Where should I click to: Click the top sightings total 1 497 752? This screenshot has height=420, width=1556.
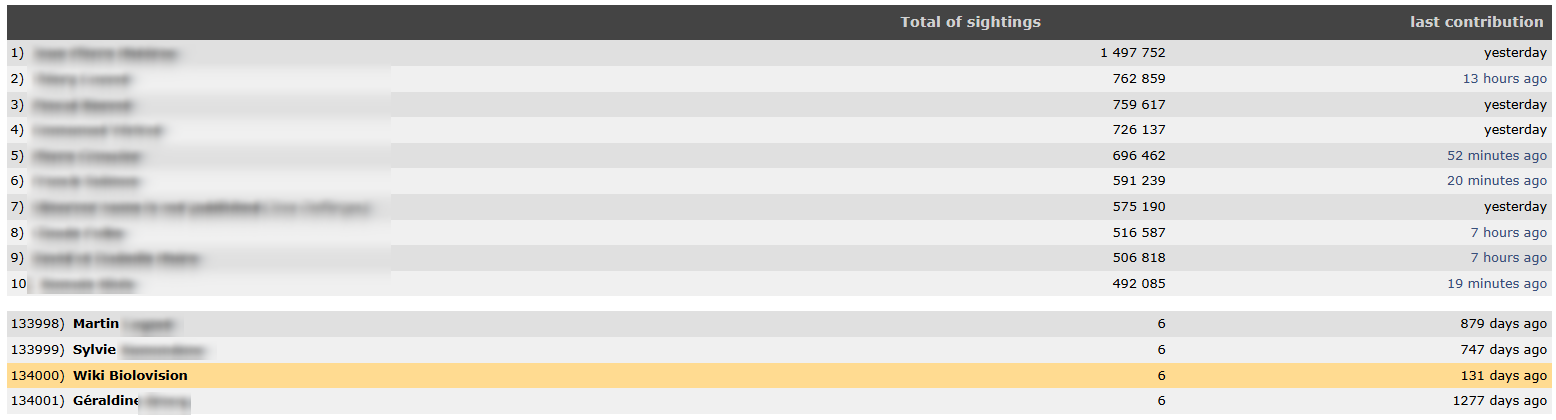[x=1132, y=53]
